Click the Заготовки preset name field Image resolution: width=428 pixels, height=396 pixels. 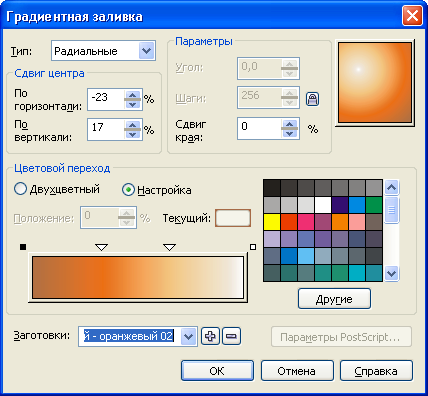(x=130, y=336)
